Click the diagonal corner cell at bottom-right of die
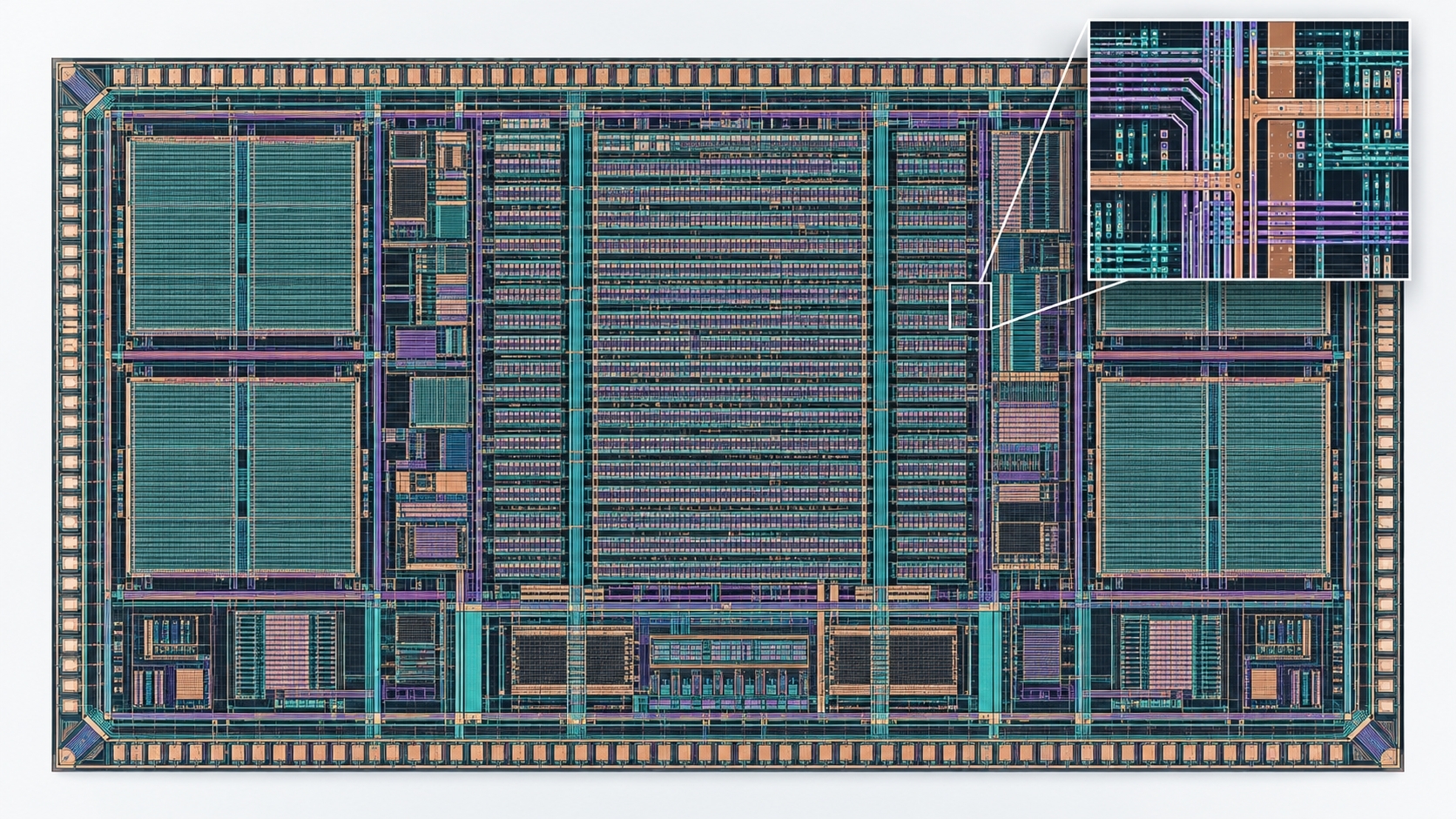 tap(1373, 742)
